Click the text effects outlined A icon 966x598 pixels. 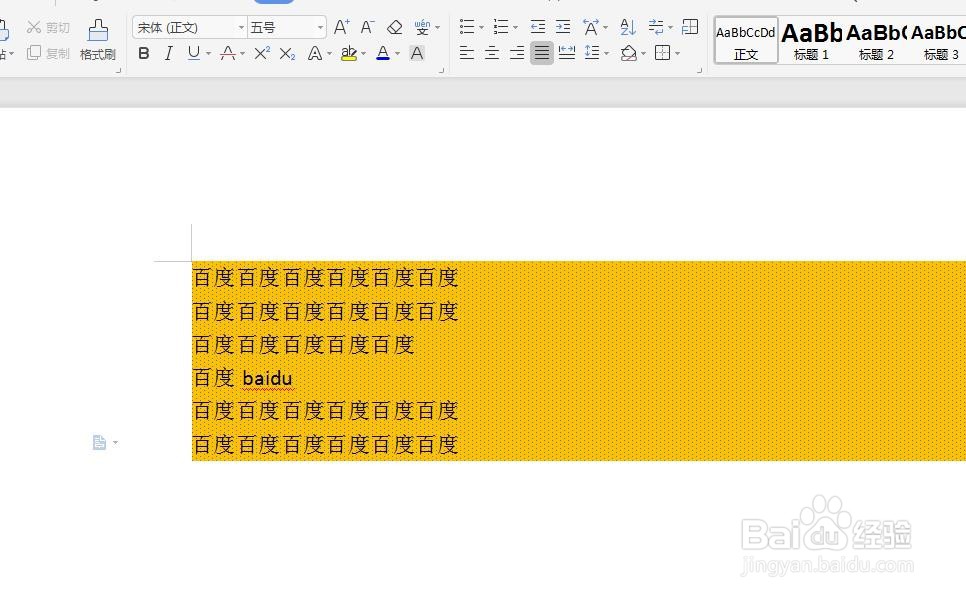click(315, 54)
